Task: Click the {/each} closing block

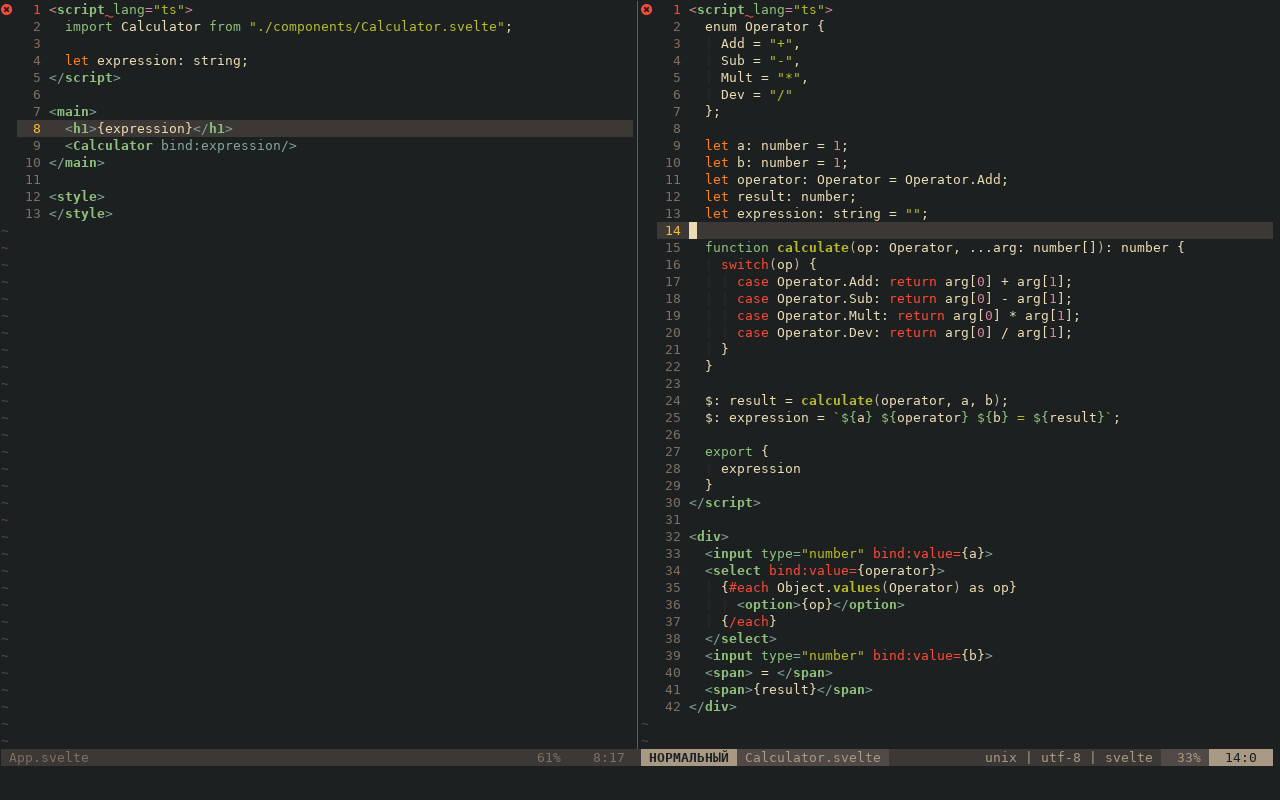Action: (749, 621)
